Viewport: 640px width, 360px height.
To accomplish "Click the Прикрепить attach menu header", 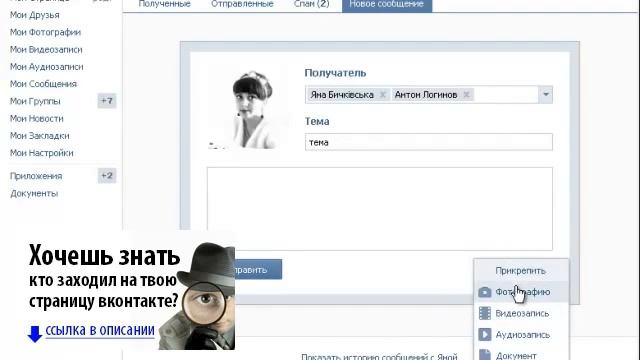I will 520,271.
